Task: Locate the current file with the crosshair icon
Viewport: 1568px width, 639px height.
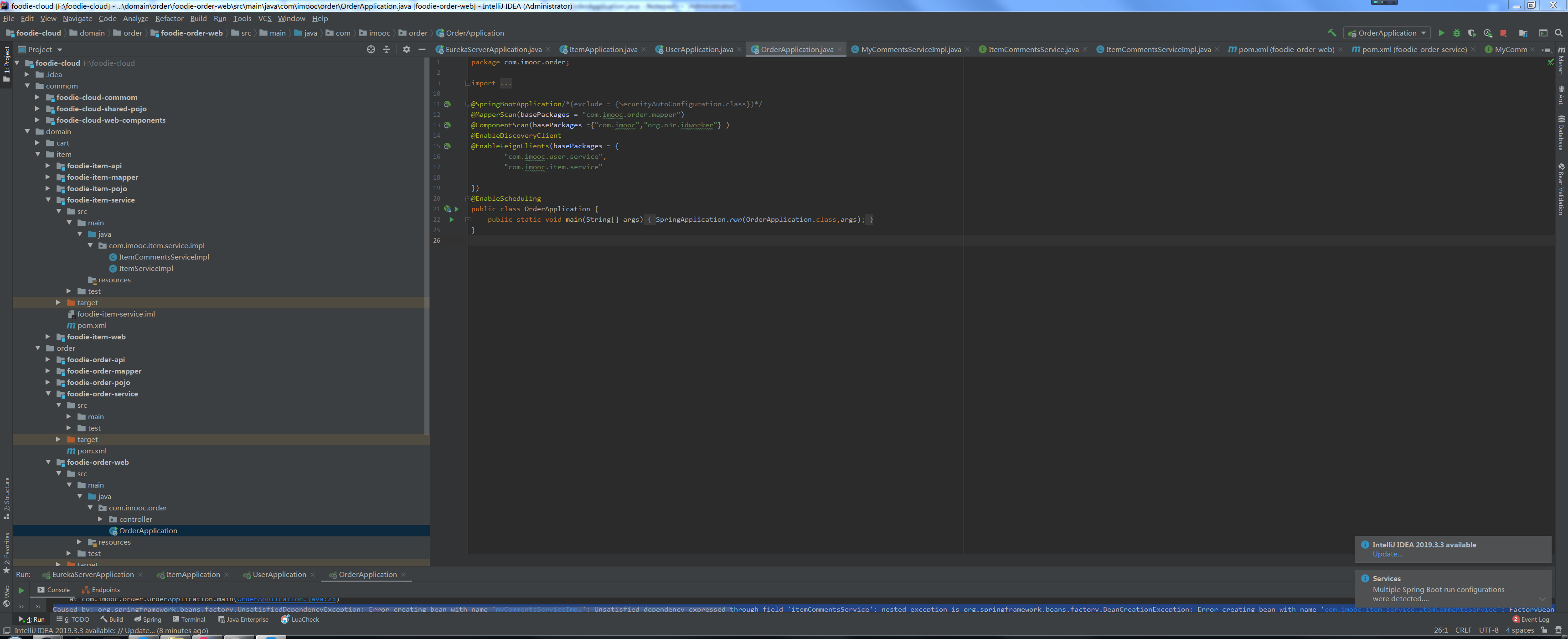Action: (371, 49)
